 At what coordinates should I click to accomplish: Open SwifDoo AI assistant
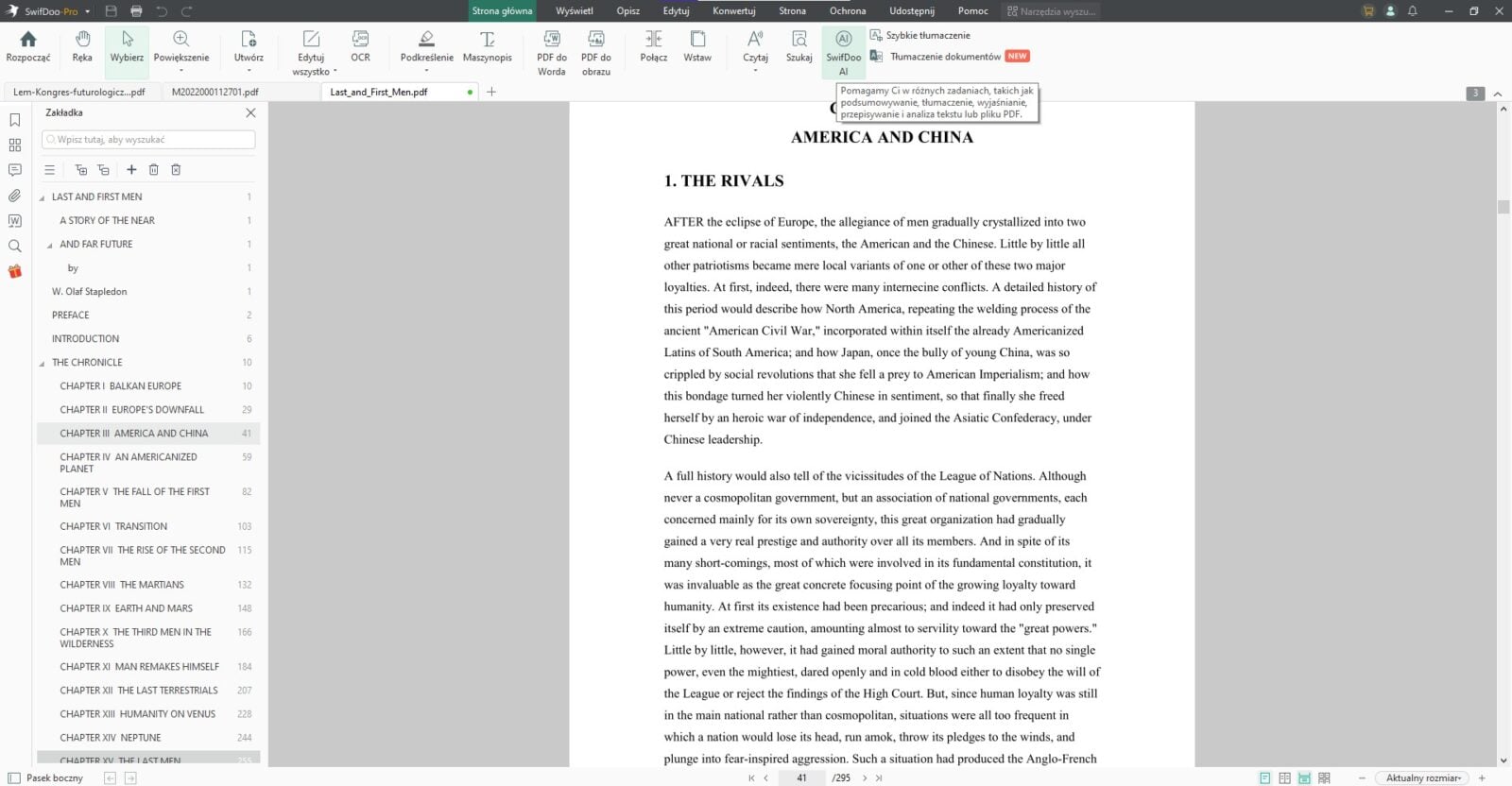[843, 53]
